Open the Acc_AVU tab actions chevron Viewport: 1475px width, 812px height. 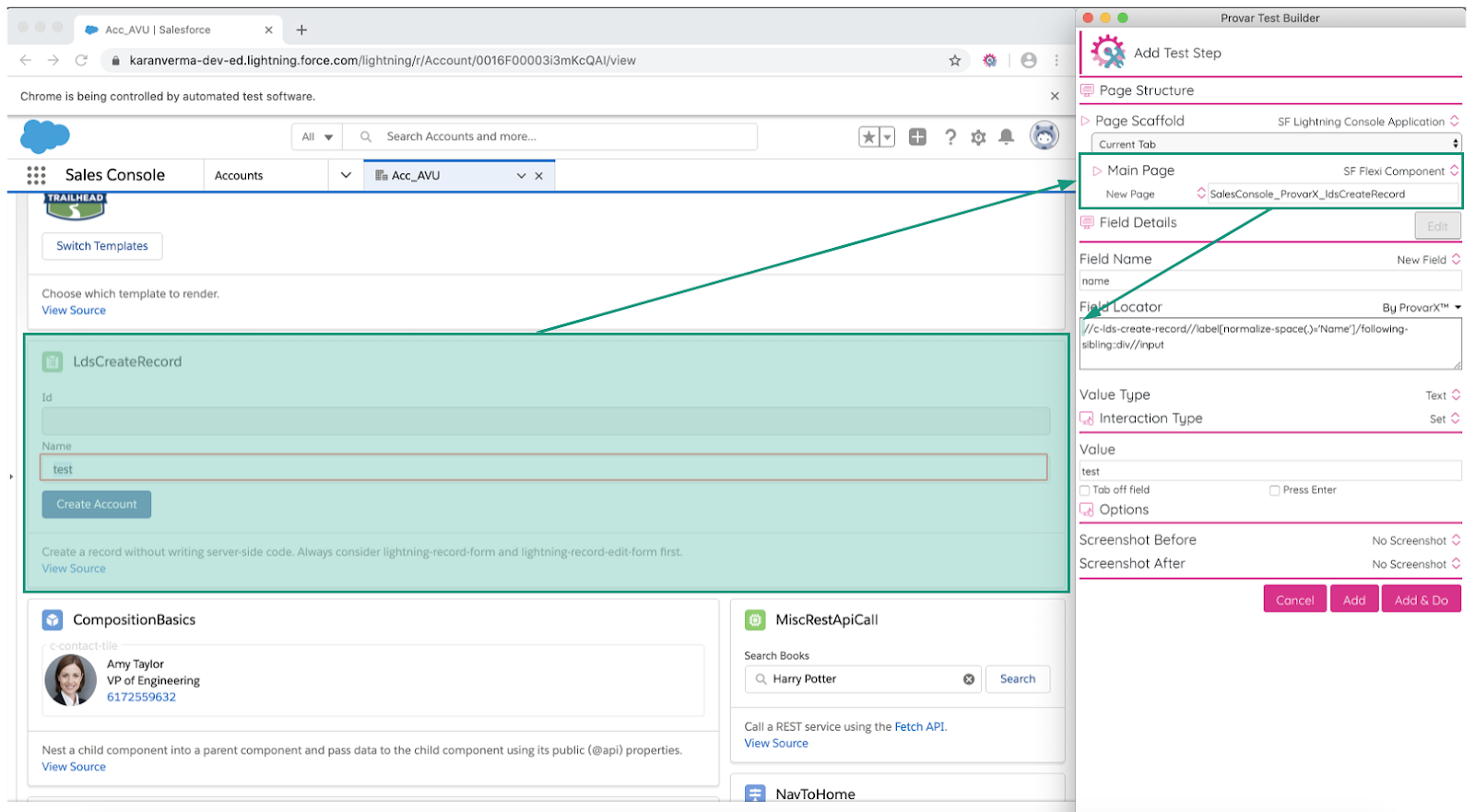pyautogui.click(x=522, y=176)
